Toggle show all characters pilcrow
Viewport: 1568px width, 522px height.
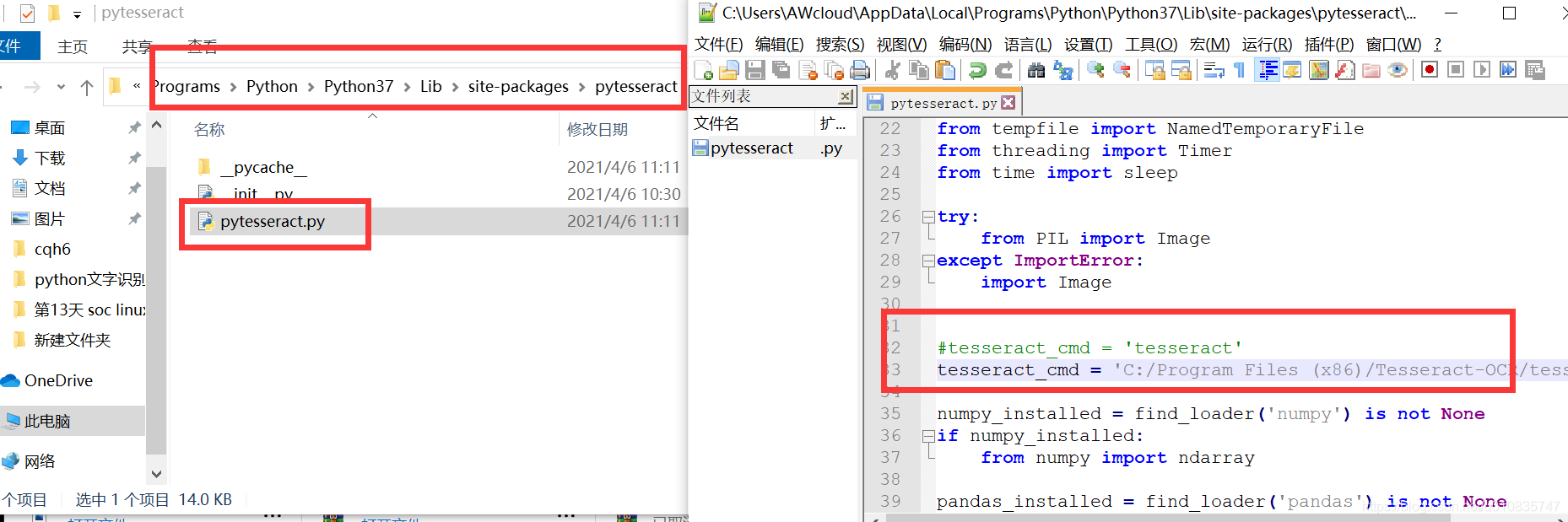(x=1240, y=70)
